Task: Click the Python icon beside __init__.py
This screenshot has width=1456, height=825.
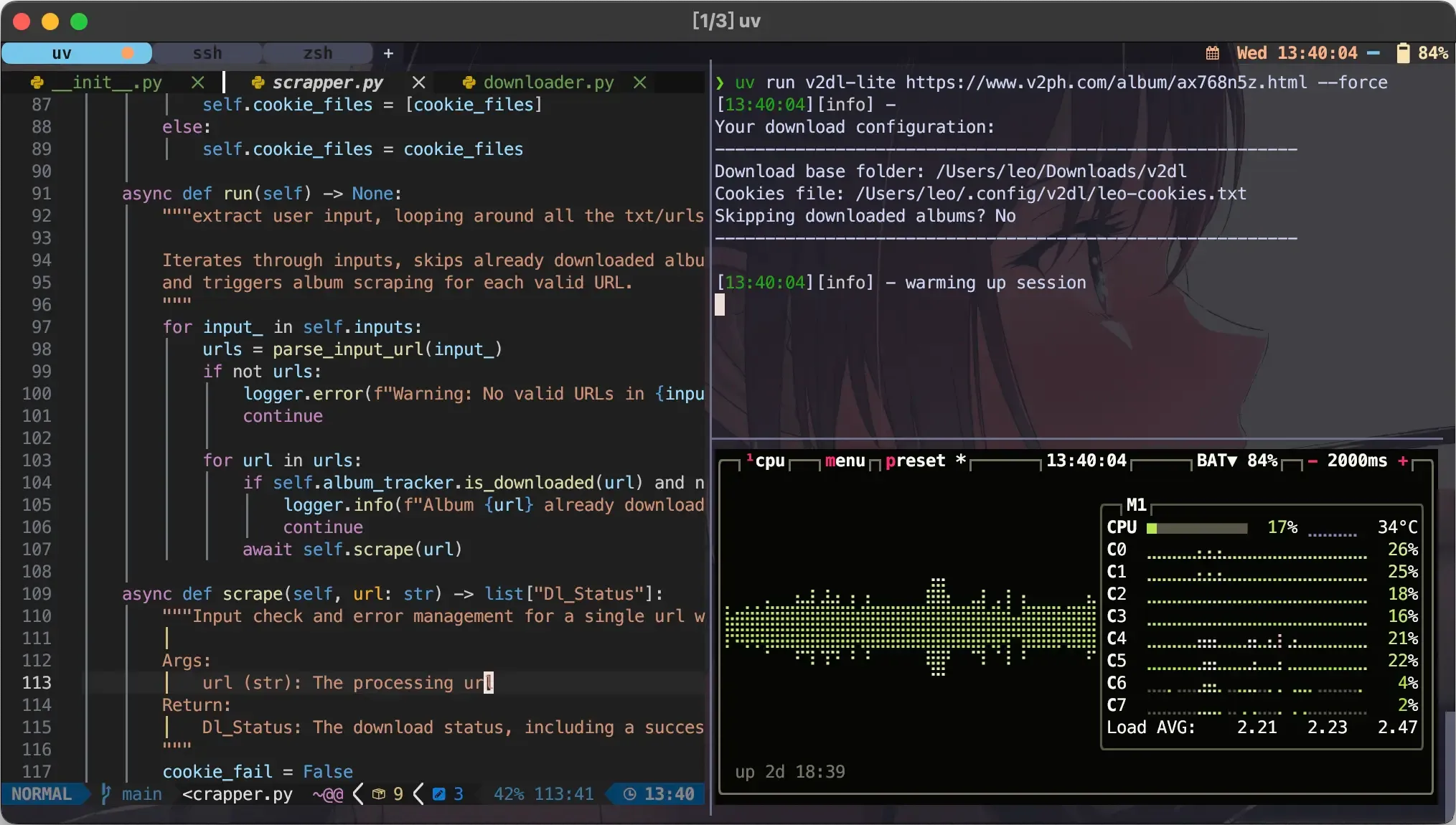Action: (x=37, y=82)
